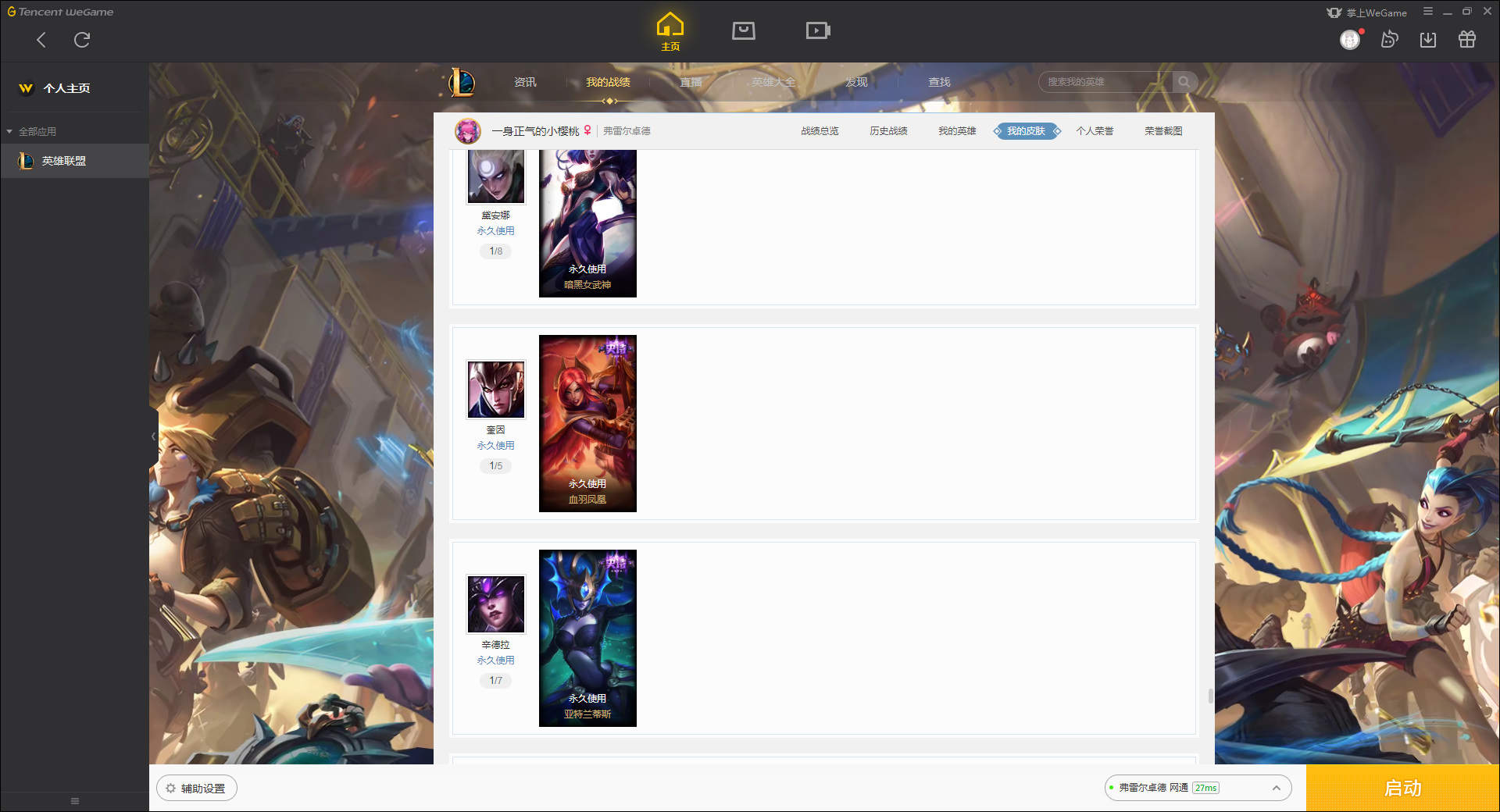
Task: Click the page vertical scrollbar thumb
Action: (1211, 696)
